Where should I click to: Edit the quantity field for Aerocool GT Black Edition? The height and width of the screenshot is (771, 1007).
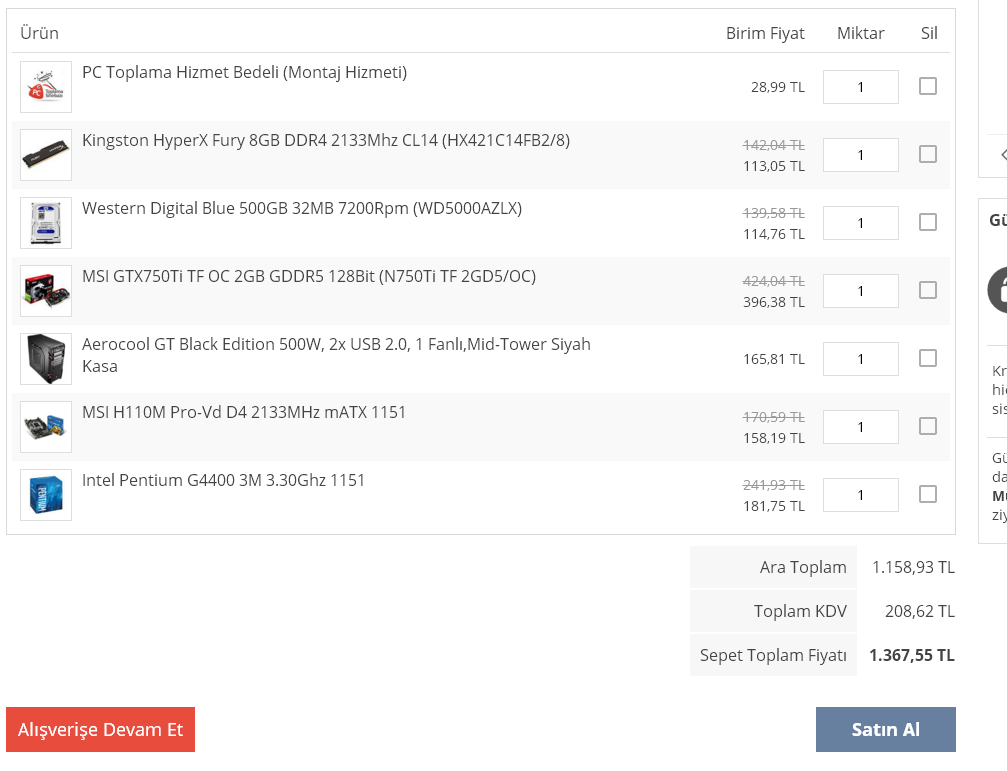coord(861,359)
